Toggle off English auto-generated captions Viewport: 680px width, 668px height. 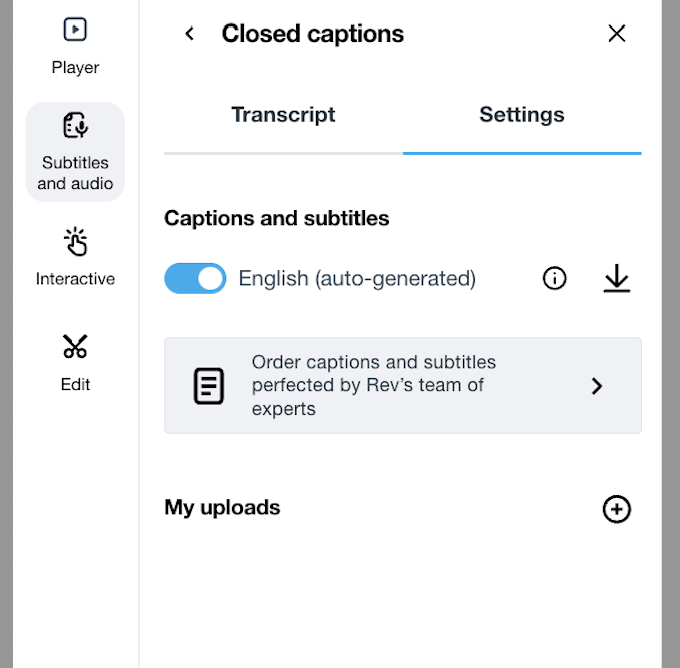tap(195, 279)
